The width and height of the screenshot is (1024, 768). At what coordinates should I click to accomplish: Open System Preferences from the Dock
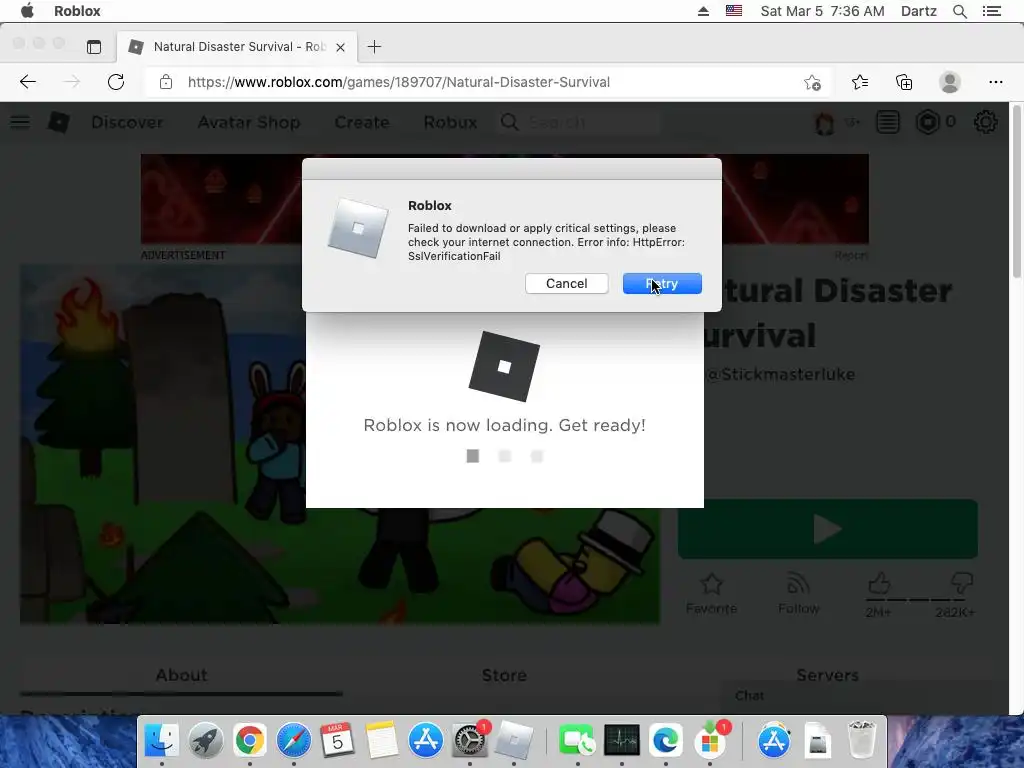470,741
